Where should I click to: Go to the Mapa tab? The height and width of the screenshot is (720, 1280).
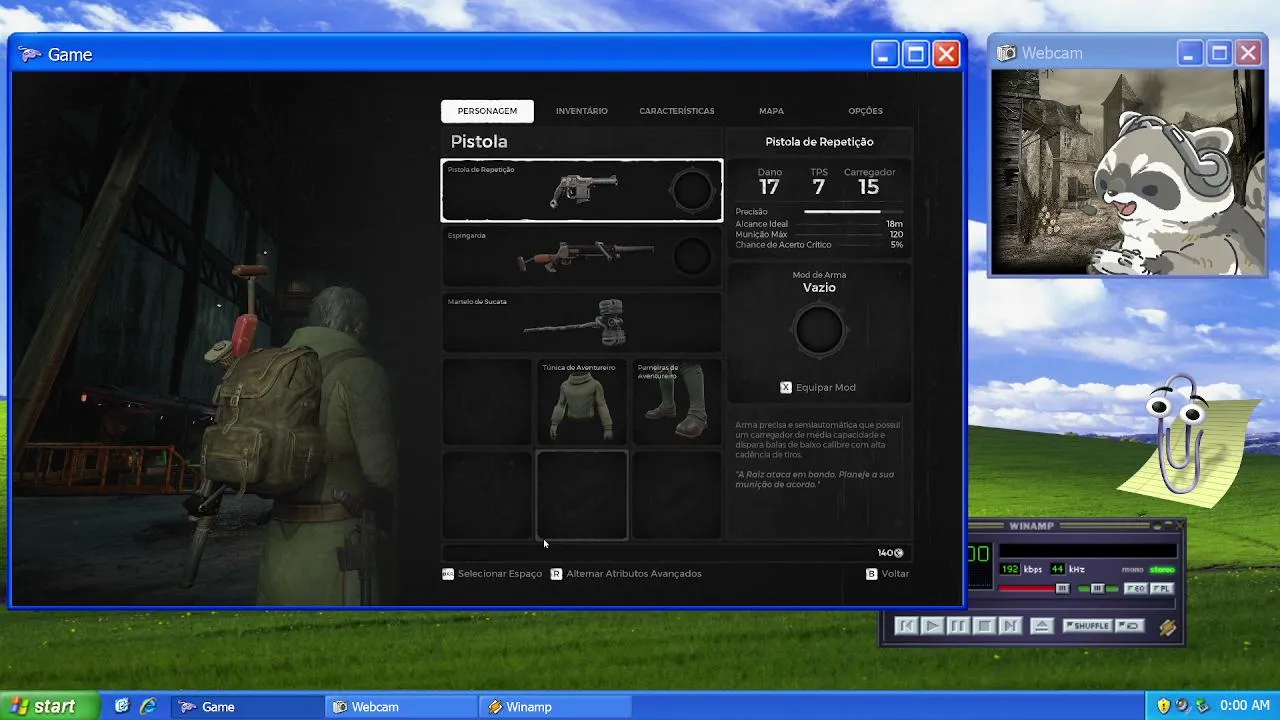[x=771, y=111]
